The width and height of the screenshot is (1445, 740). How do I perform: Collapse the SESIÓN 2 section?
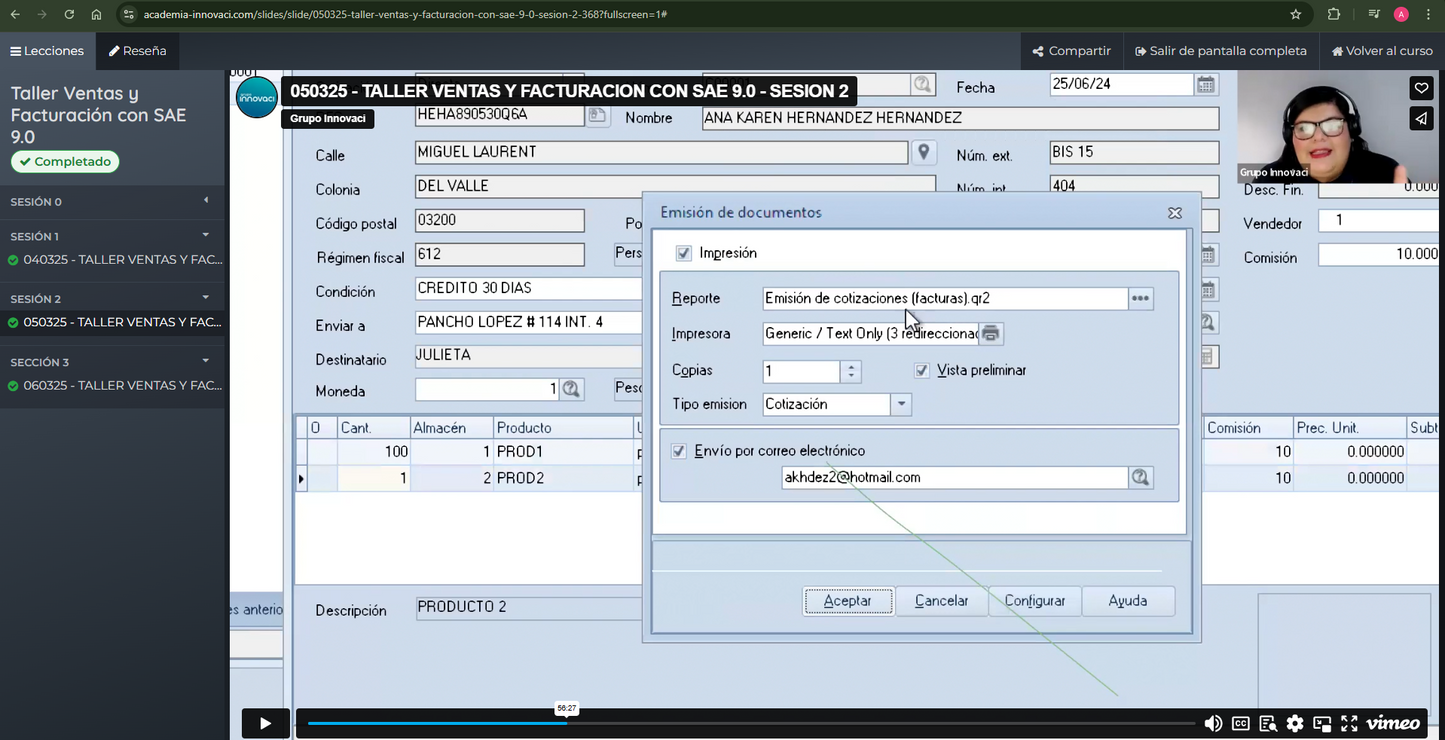(206, 298)
